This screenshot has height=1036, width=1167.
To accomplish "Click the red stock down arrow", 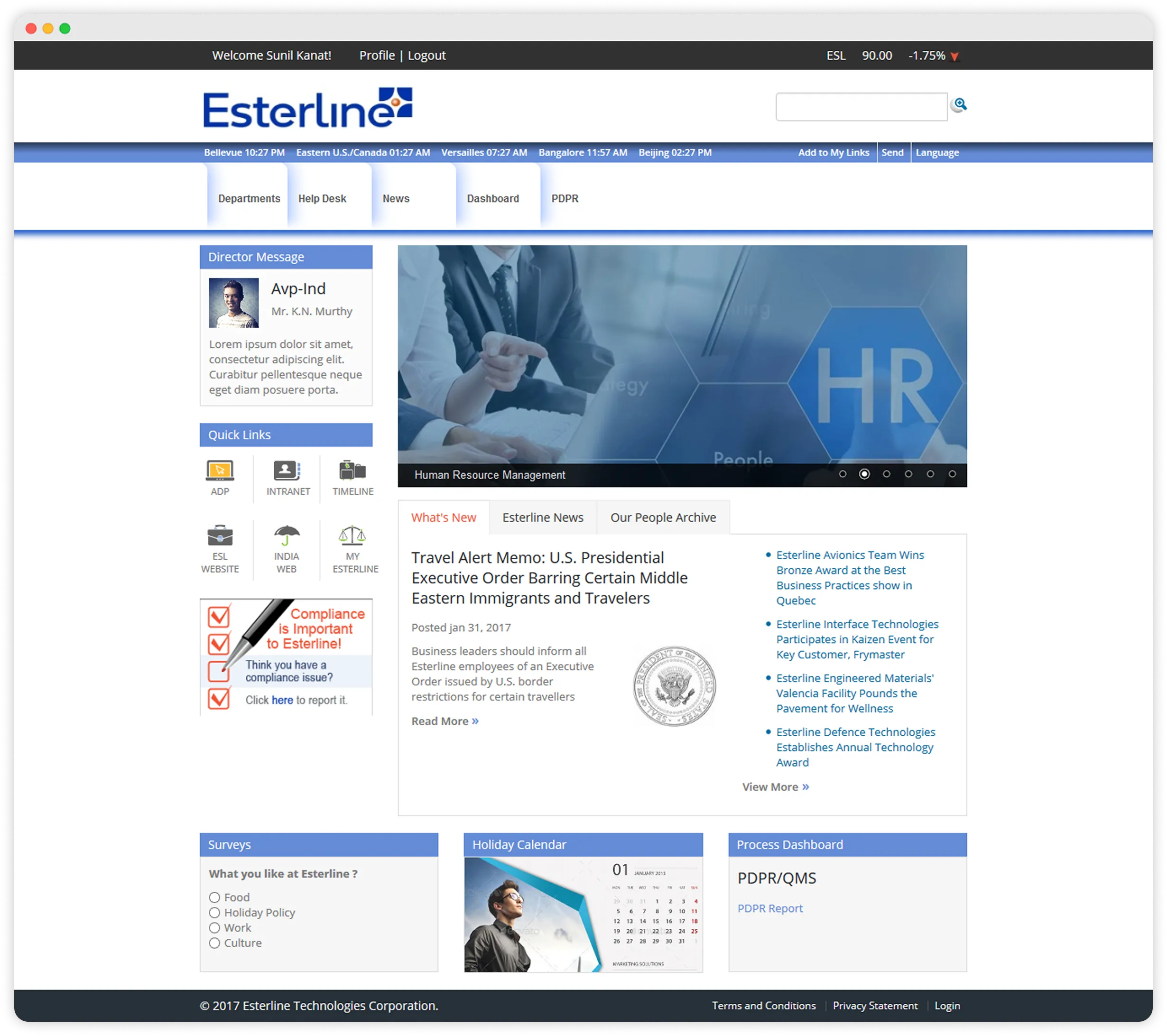I will click(954, 56).
